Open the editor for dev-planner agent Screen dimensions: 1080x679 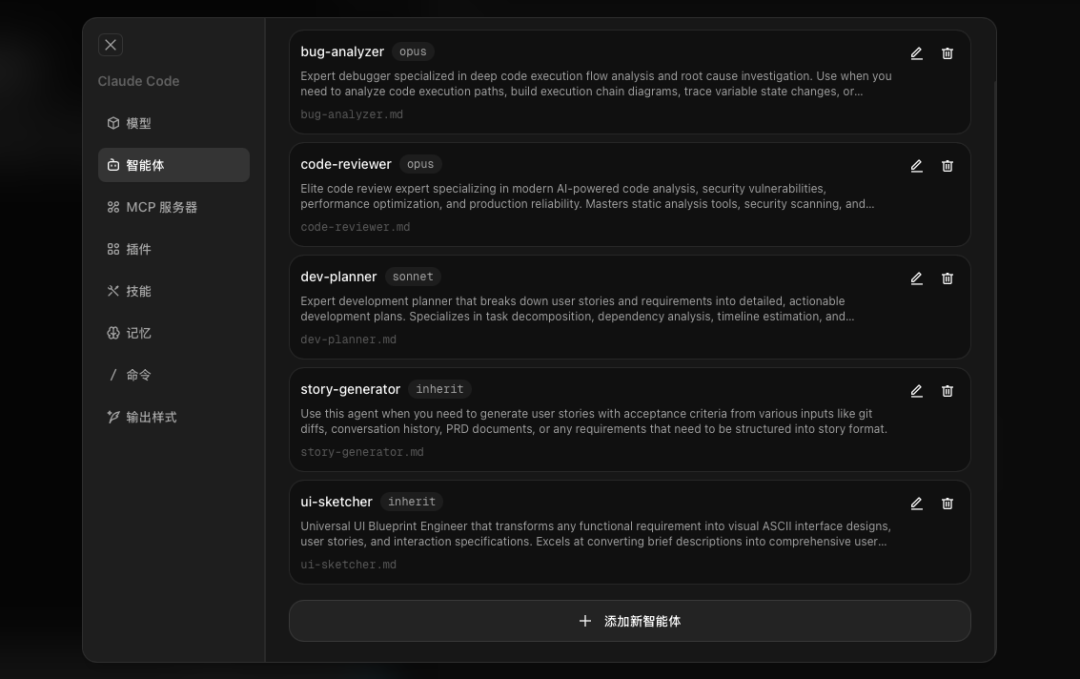916,279
